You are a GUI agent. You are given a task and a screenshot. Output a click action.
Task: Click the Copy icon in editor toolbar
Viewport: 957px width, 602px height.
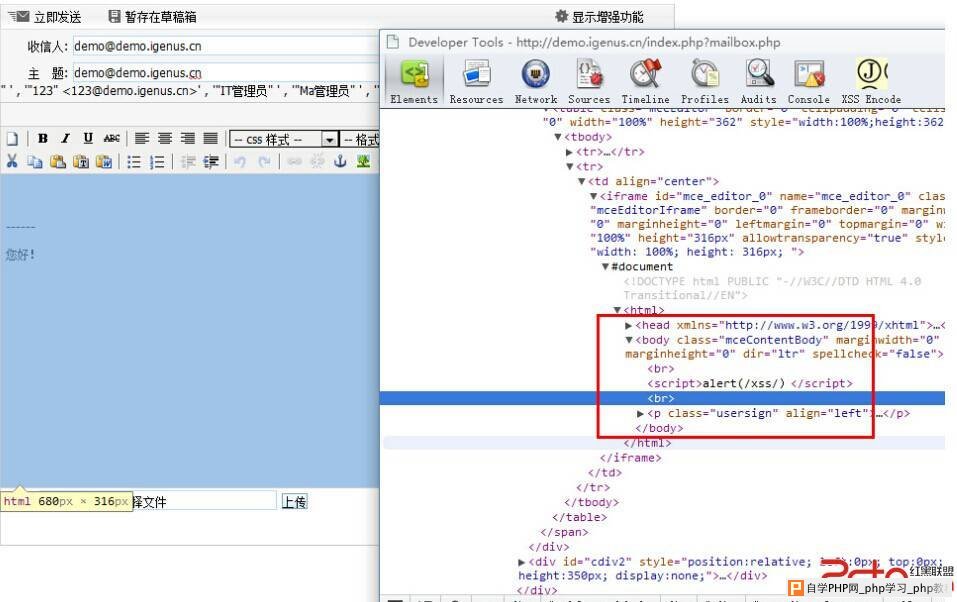coord(35,161)
